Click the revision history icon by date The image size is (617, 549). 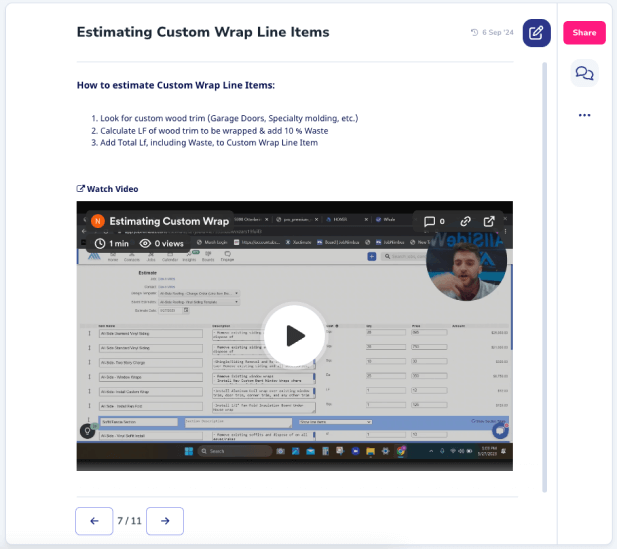point(474,33)
